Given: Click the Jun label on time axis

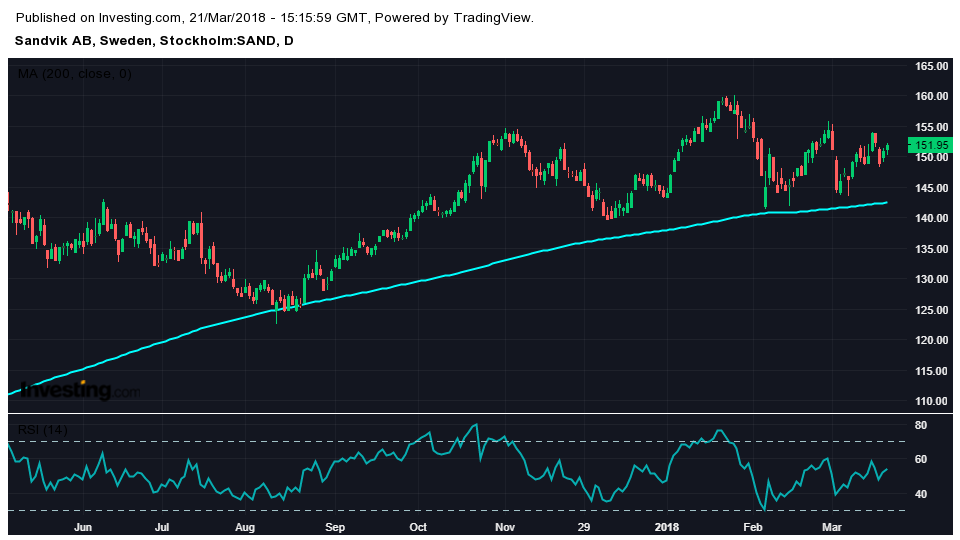Looking at the screenshot, I should 83,527.
